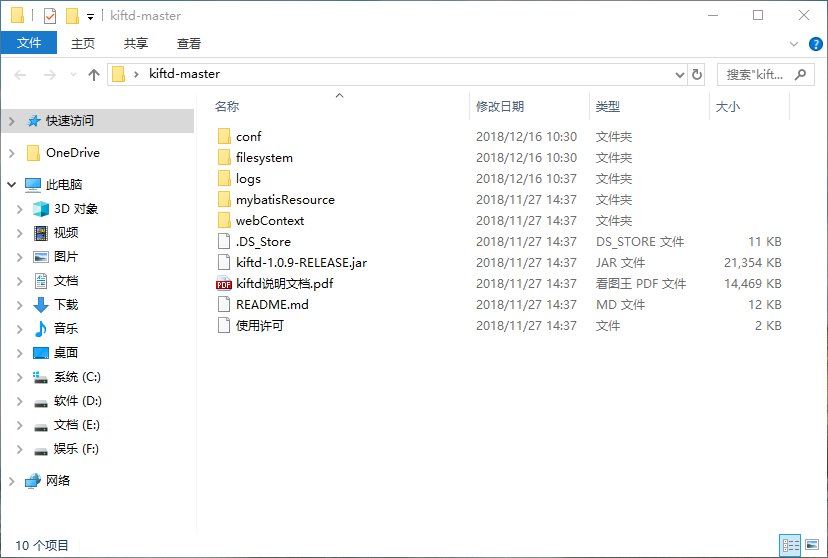Image resolution: width=828 pixels, height=558 pixels.
Task: Expand the 快速访问 tree node
Action: click(x=12, y=121)
